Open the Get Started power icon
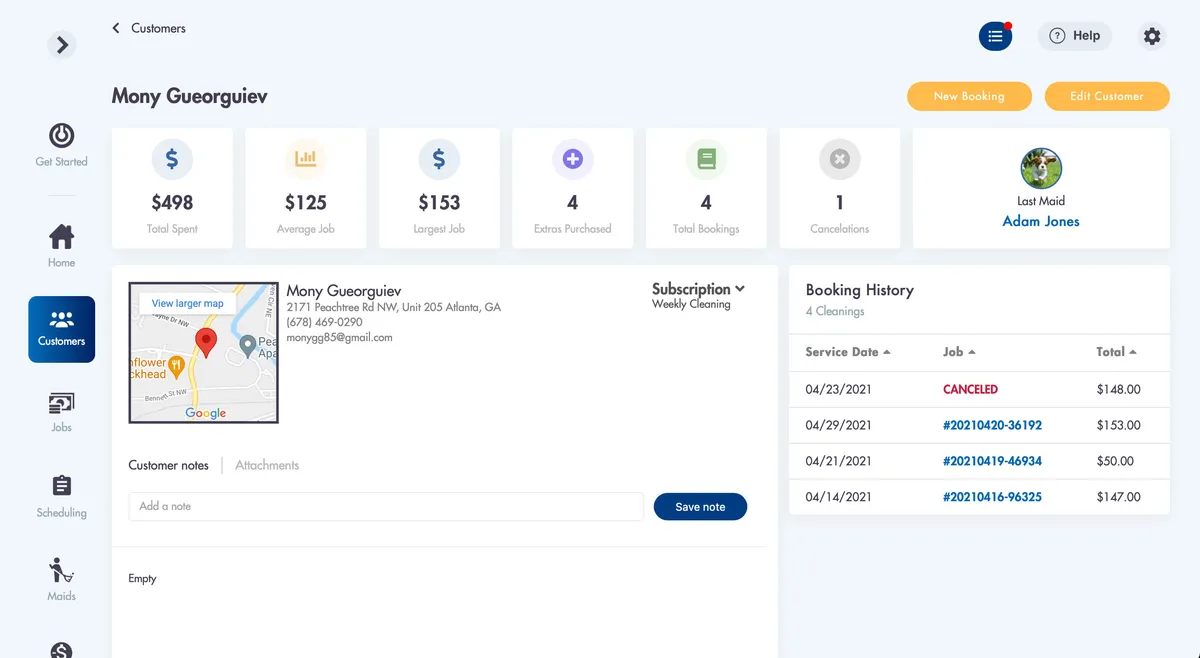The width and height of the screenshot is (1200, 658). point(61,137)
